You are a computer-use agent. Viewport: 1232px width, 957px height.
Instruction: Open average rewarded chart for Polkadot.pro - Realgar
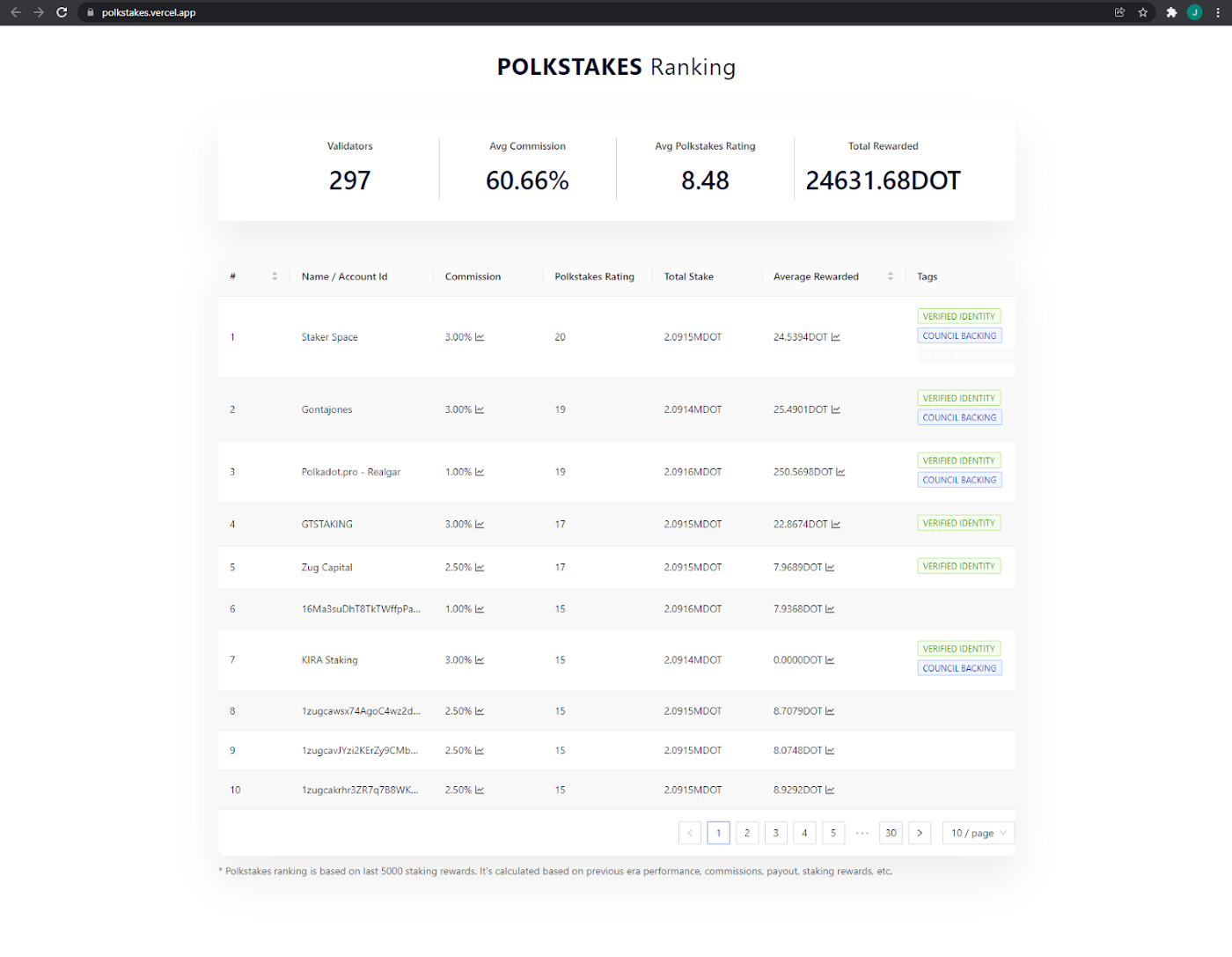[840, 472]
